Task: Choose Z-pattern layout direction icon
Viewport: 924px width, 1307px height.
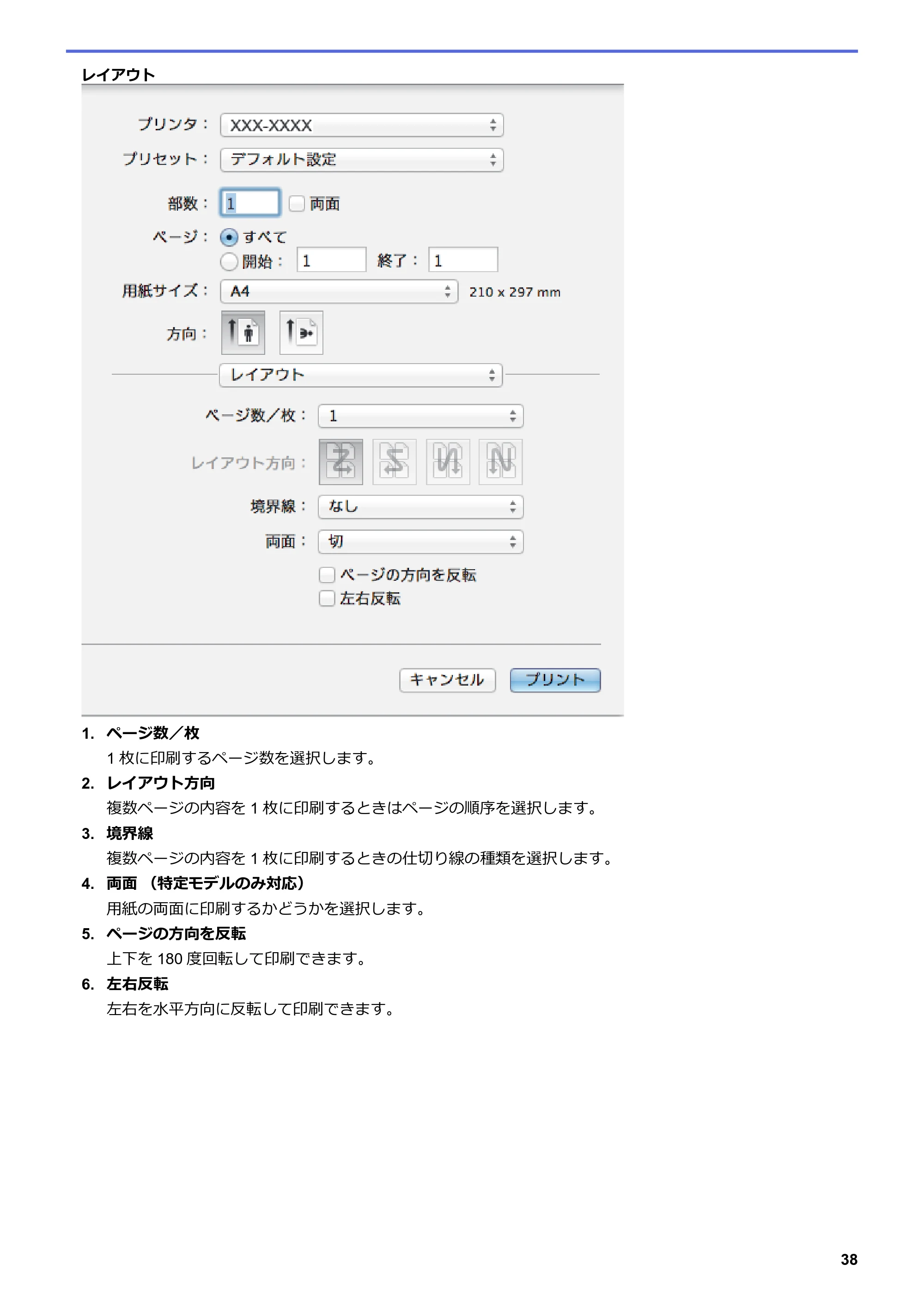Action: pyautogui.click(x=341, y=462)
